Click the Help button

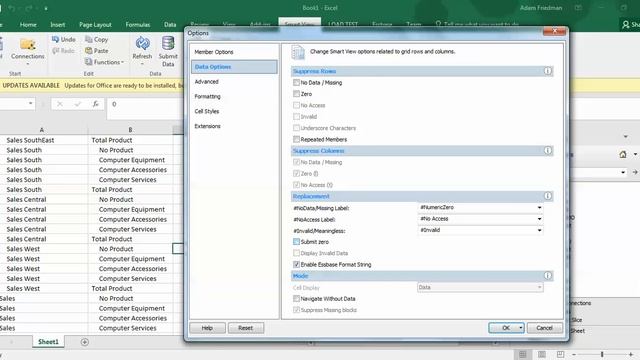point(207,328)
